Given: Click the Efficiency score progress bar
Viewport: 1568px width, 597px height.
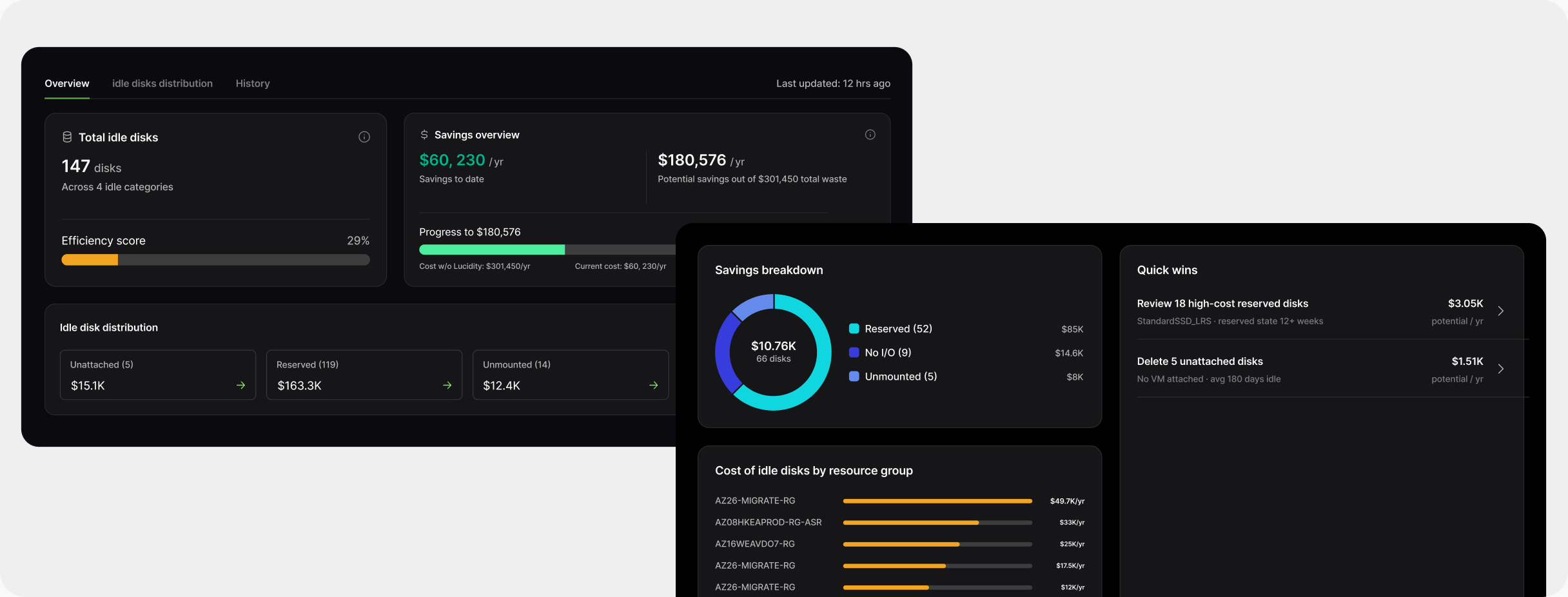Looking at the screenshot, I should (x=215, y=260).
